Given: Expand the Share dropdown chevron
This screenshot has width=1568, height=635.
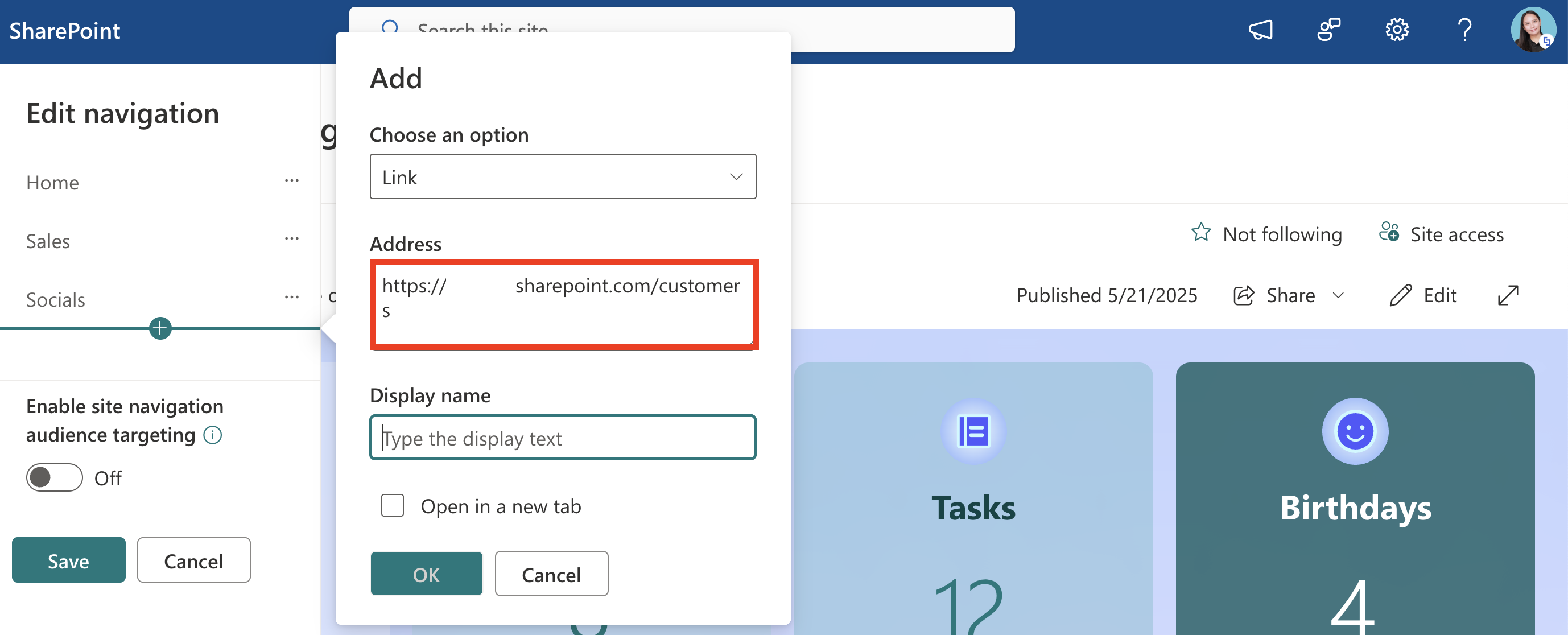Looking at the screenshot, I should click(x=1338, y=295).
